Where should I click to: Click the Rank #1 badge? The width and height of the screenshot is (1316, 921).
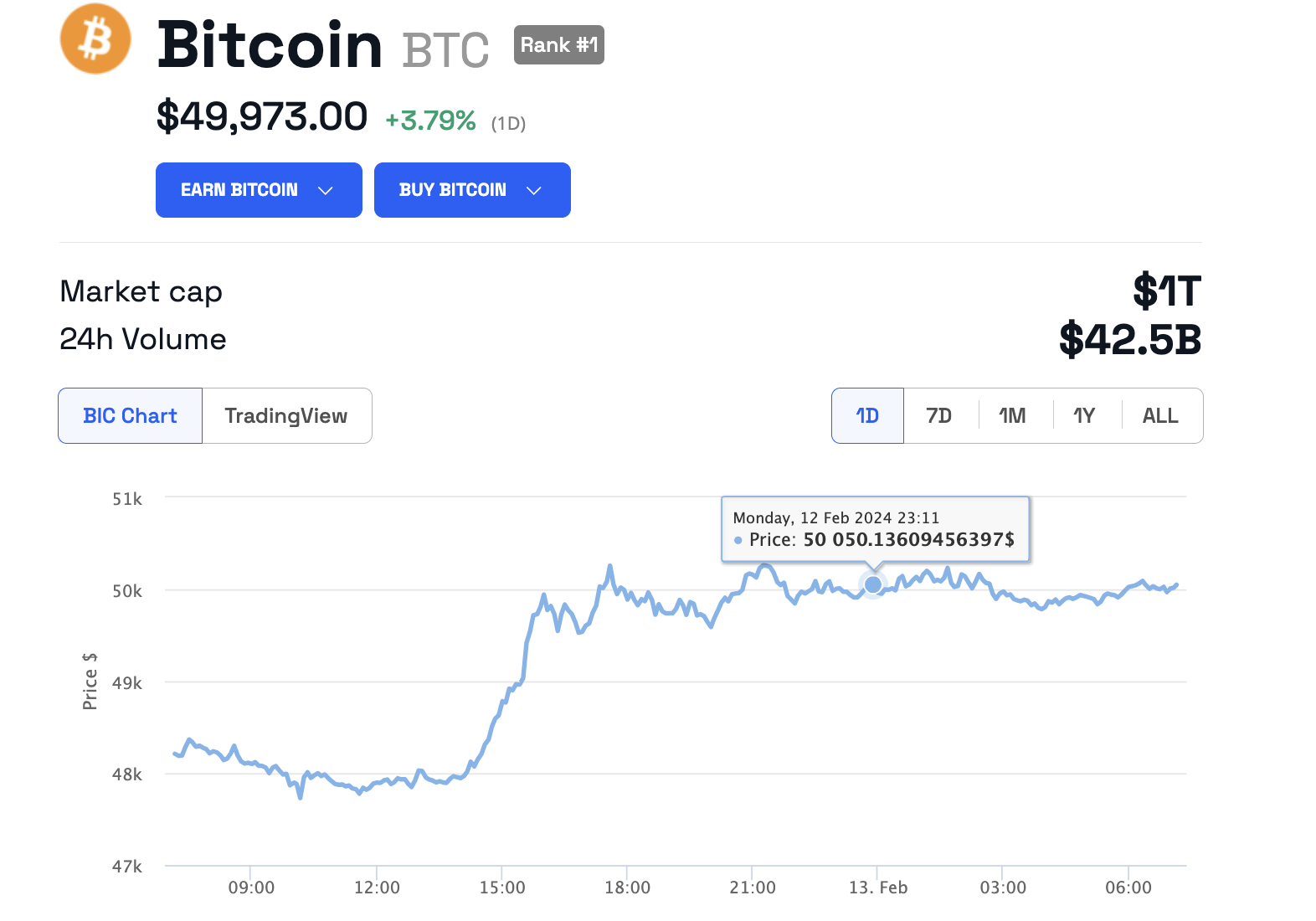point(558,45)
